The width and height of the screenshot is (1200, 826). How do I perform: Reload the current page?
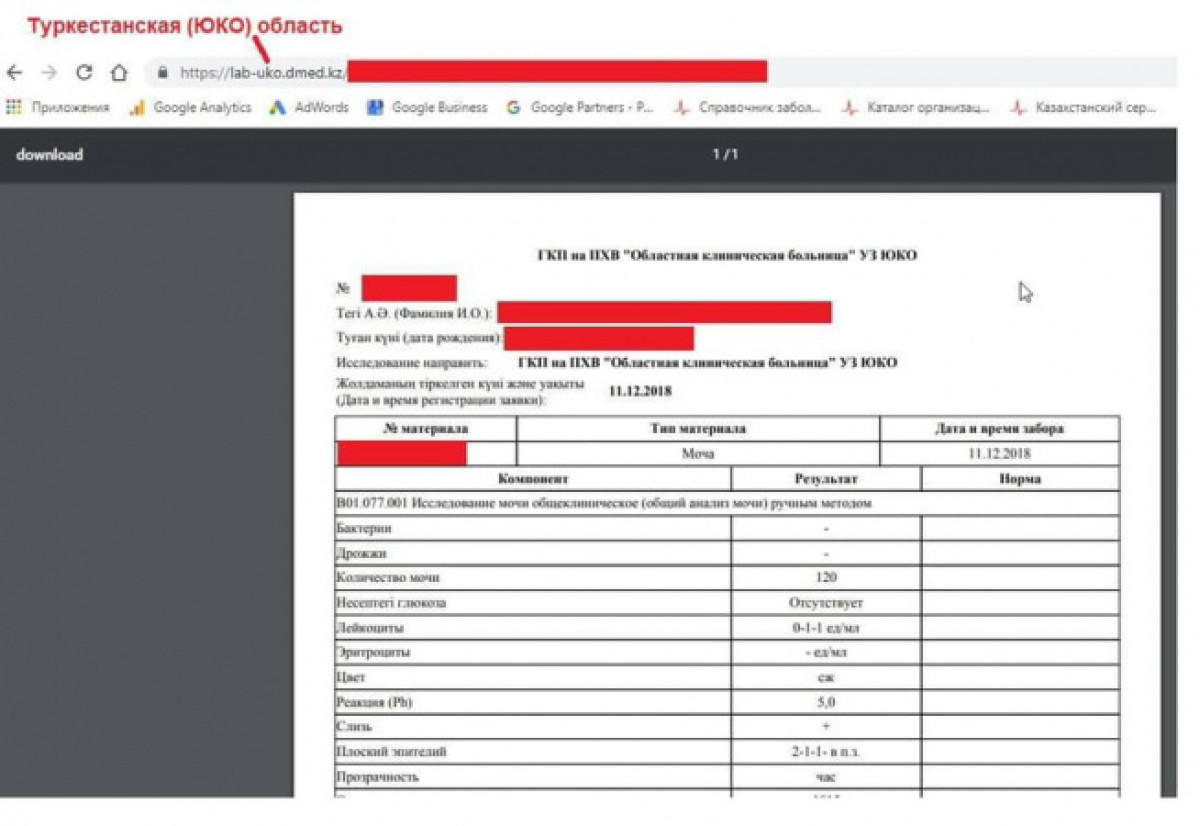click(x=84, y=73)
